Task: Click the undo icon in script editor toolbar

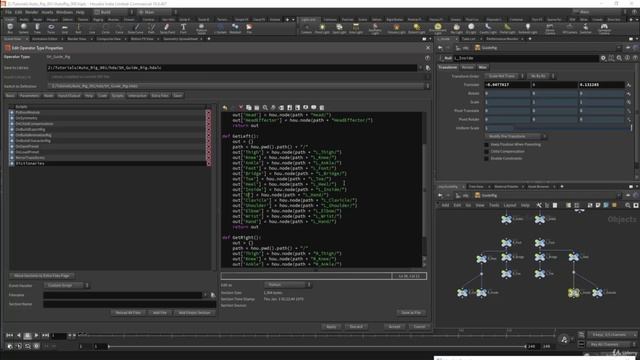Action: pyautogui.click(x=225, y=108)
